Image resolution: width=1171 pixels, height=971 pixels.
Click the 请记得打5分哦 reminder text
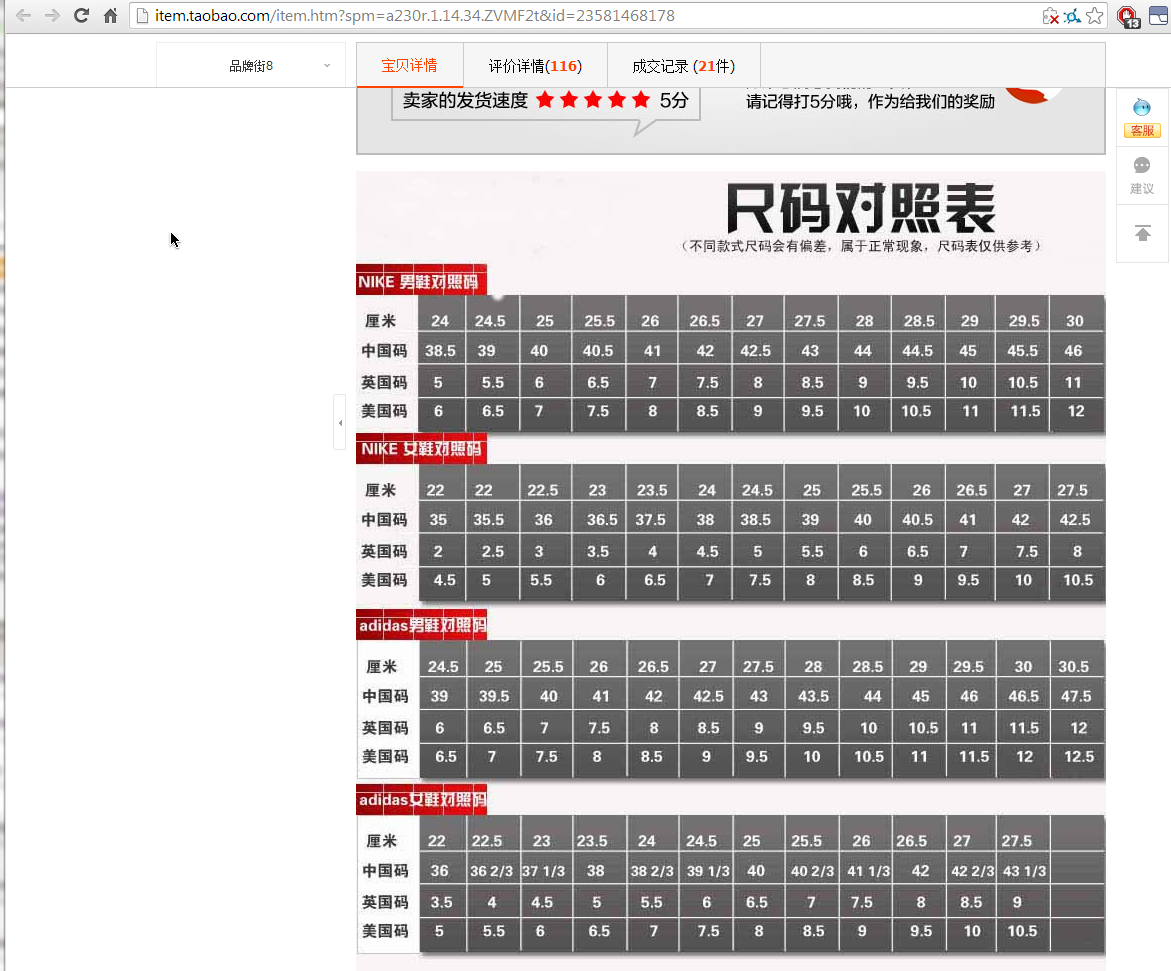[870, 102]
